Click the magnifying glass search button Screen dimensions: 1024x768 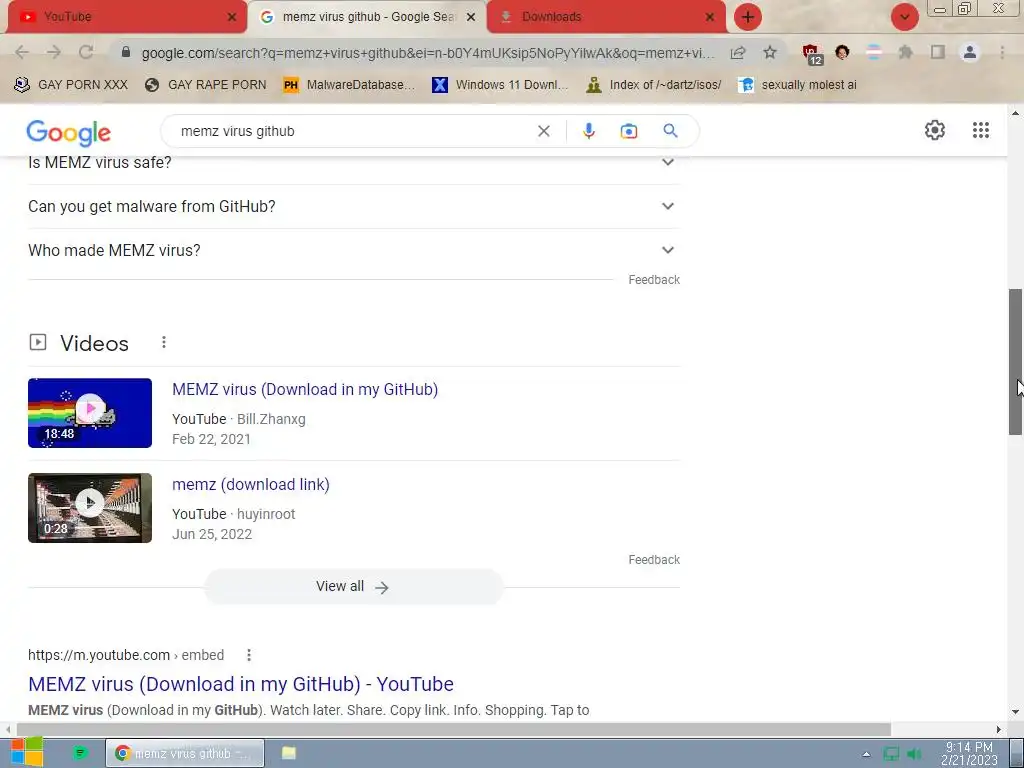(x=670, y=131)
